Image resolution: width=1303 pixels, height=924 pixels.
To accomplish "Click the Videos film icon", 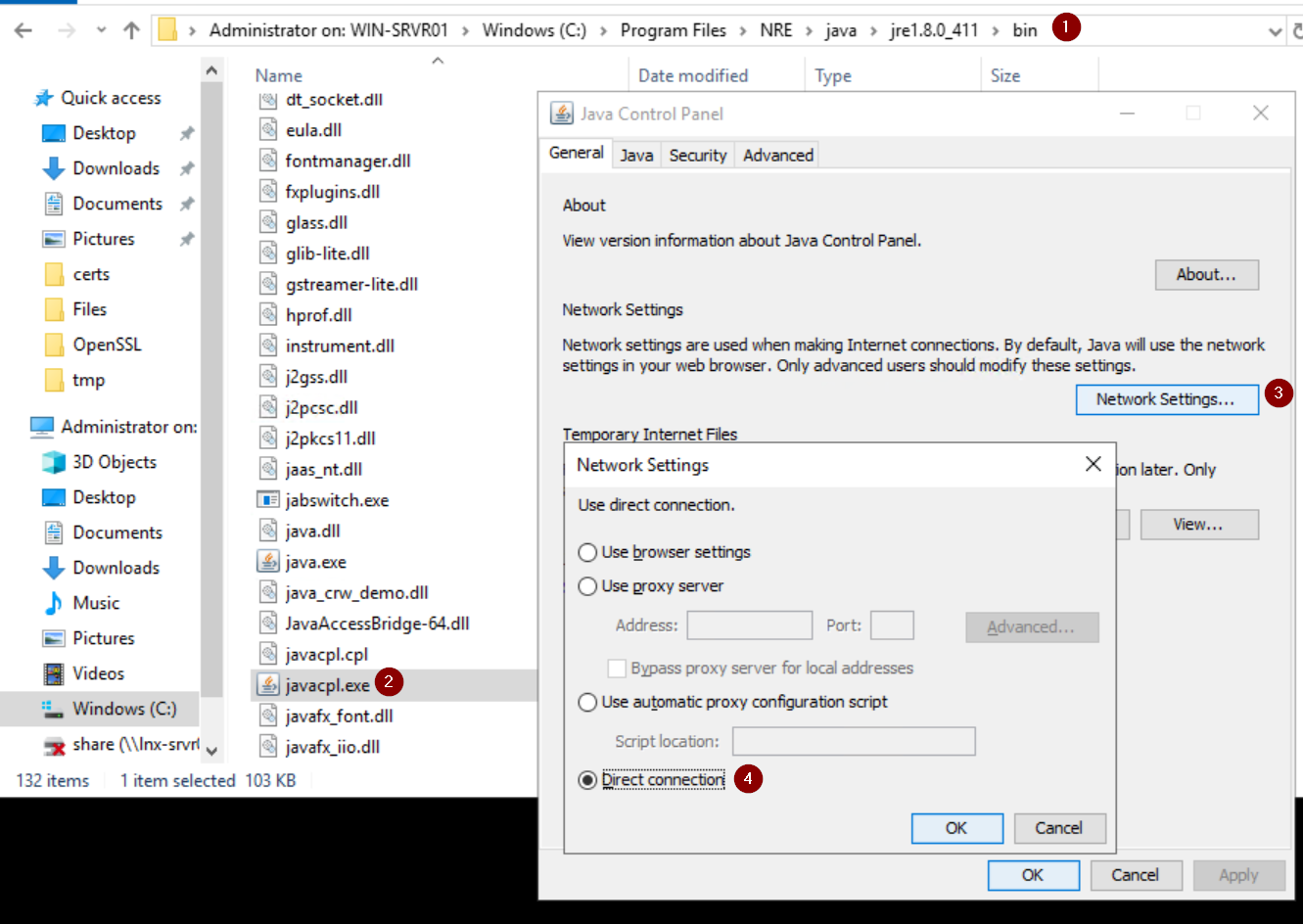I will pos(54,673).
